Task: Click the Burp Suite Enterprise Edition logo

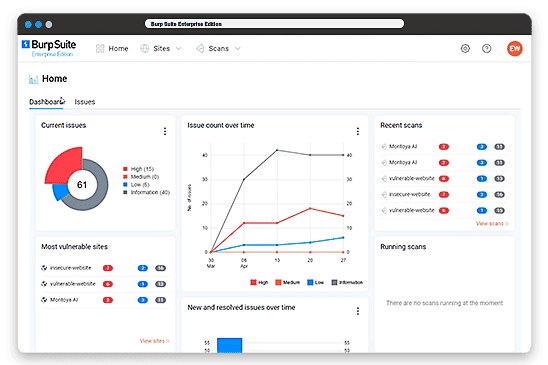Action: click(49, 48)
